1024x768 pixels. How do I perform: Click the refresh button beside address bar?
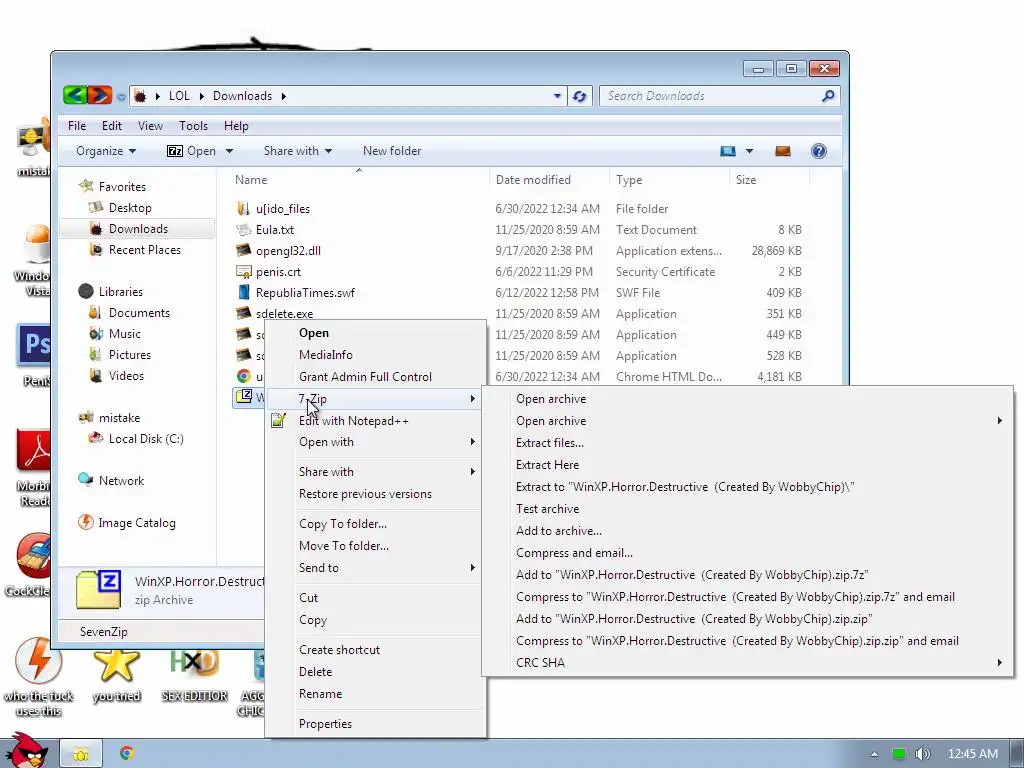(x=579, y=96)
